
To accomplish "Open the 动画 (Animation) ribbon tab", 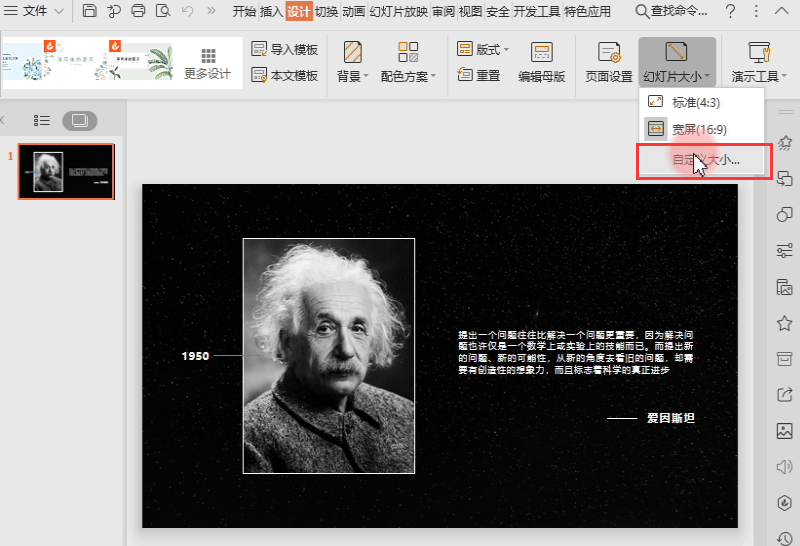I will point(353,12).
